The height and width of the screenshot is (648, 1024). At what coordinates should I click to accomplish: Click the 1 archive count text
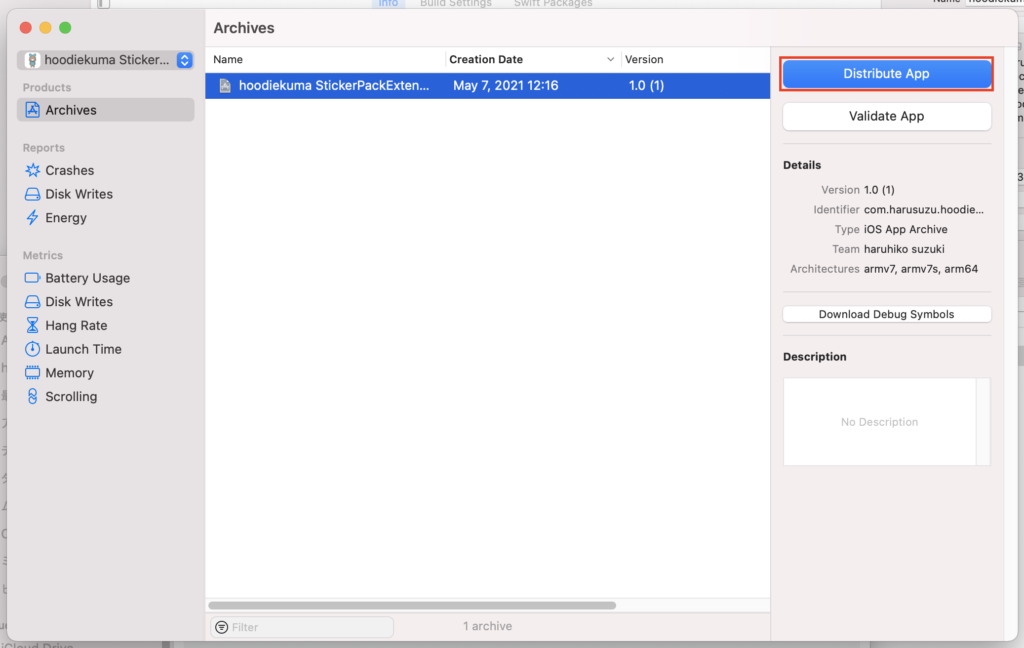[x=487, y=626]
